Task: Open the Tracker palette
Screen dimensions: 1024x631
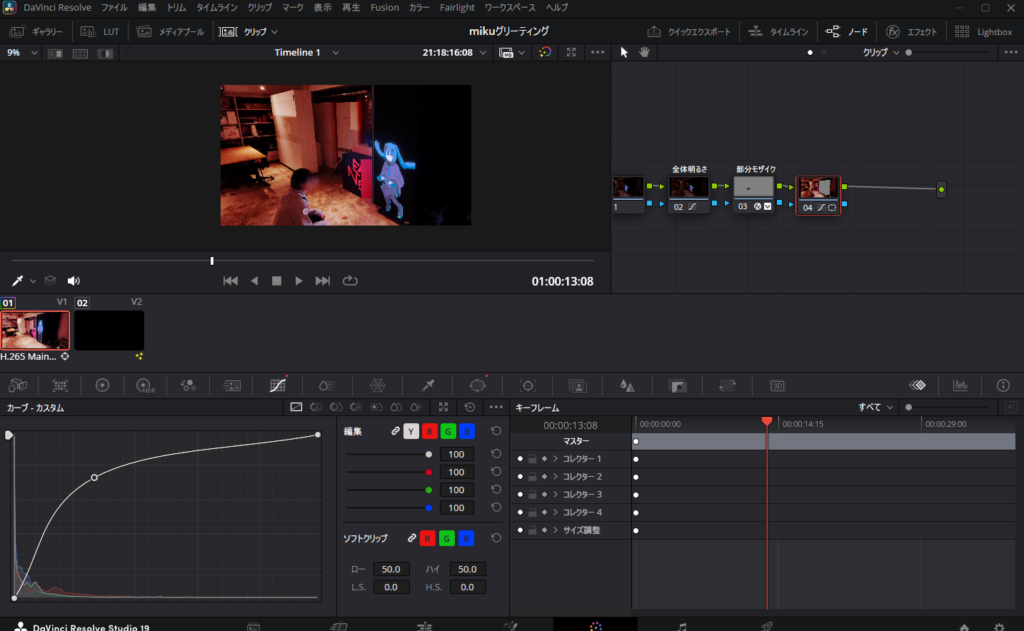Action: tap(528, 385)
